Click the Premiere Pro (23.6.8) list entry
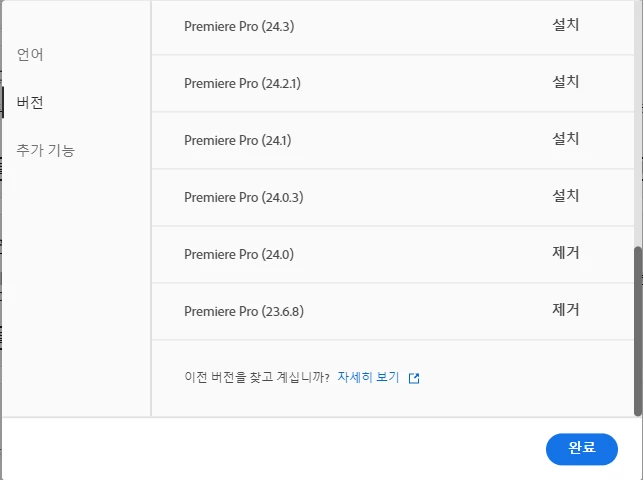The height and width of the screenshot is (480, 643). tap(244, 311)
